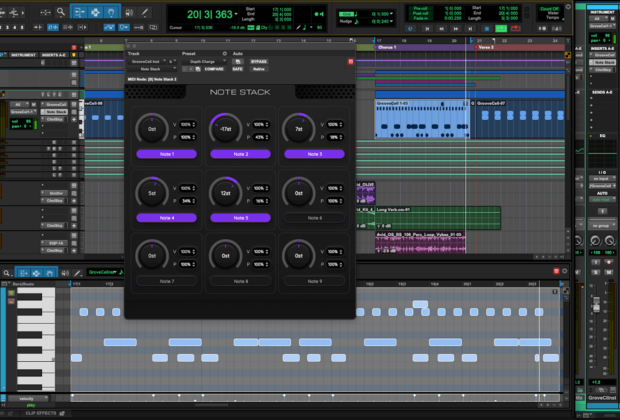Click the green Play transport button
Viewport: 620px width, 420px height.
point(501,28)
